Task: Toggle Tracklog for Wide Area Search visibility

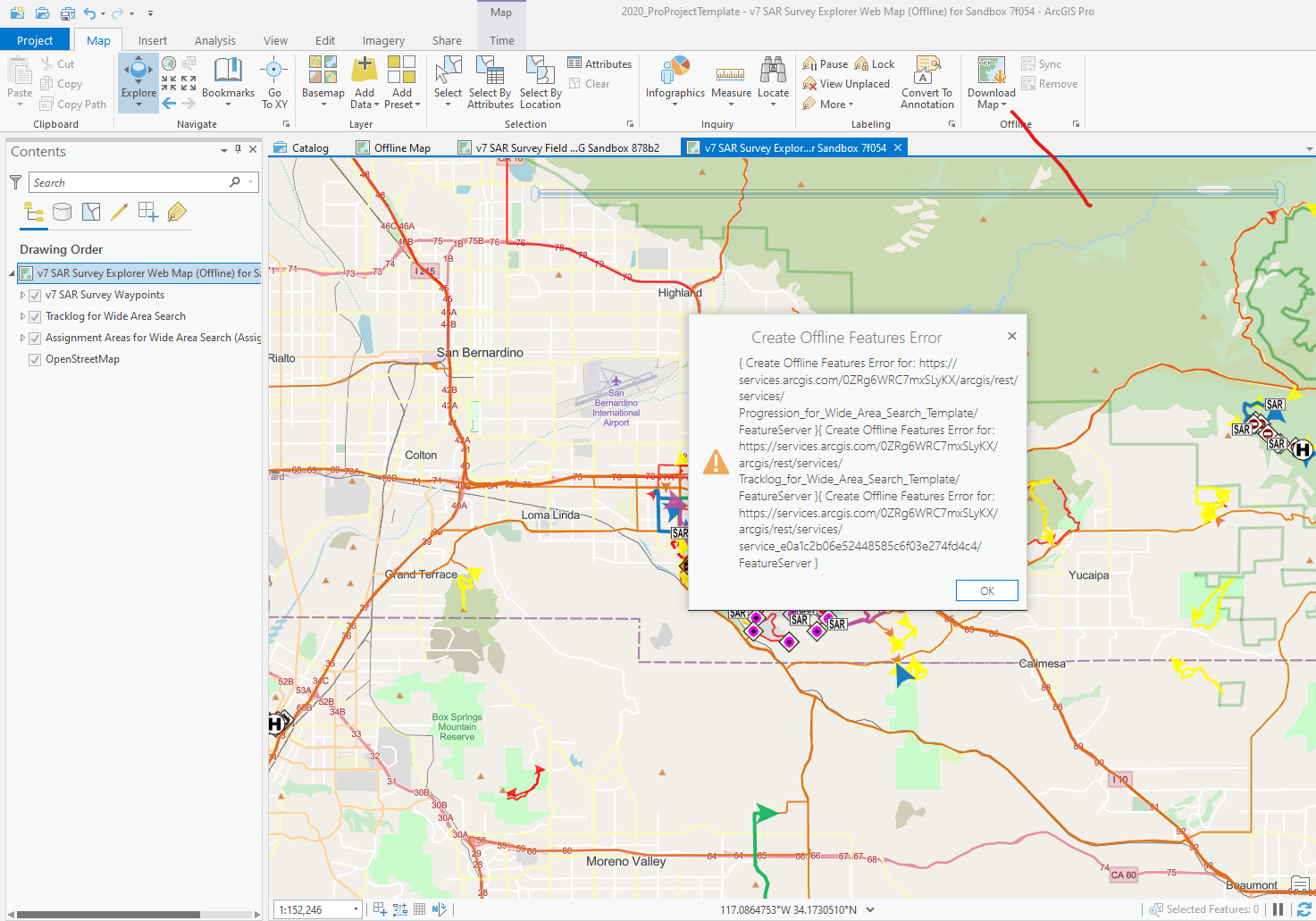Action: pyautogui.click(x=35, y=316)
